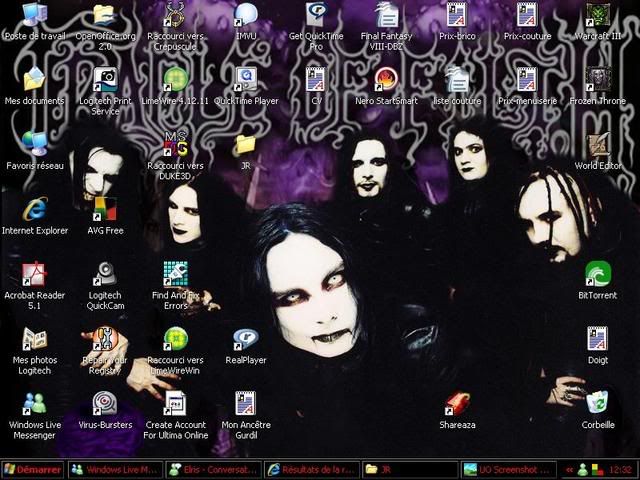Launch the World Editor shortcut
This screenshot has height=480, width=640.
click(x=598, y=144)
